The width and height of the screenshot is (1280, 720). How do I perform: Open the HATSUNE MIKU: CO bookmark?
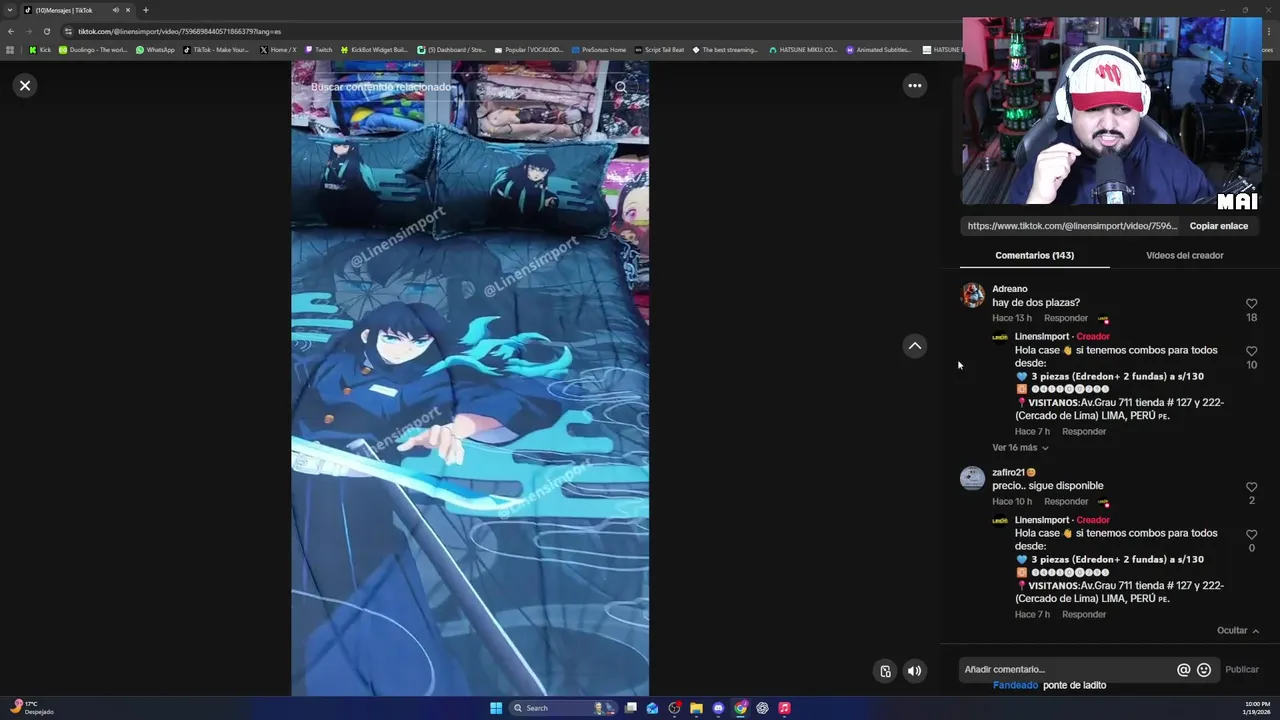pyautogui.click(x=803, y=49)
